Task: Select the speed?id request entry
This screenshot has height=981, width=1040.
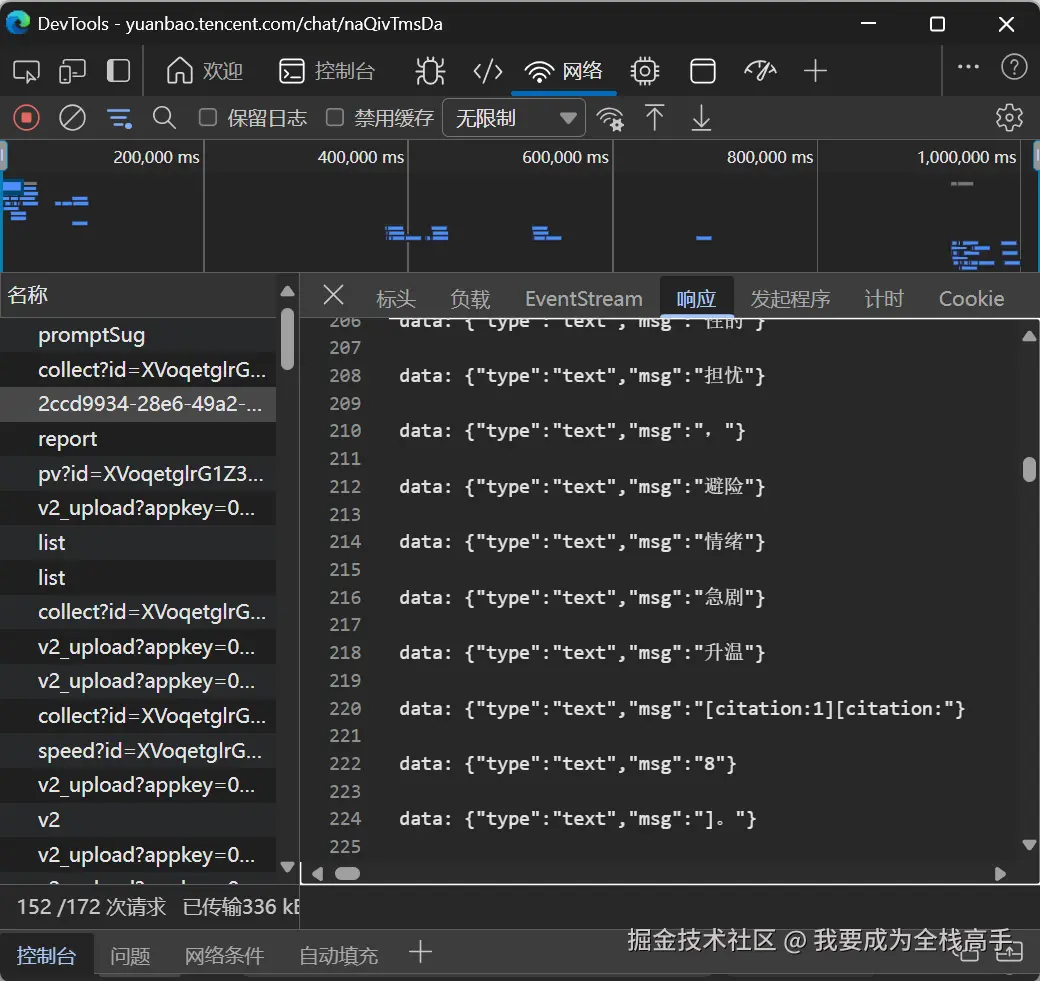Action: [150, 751]
